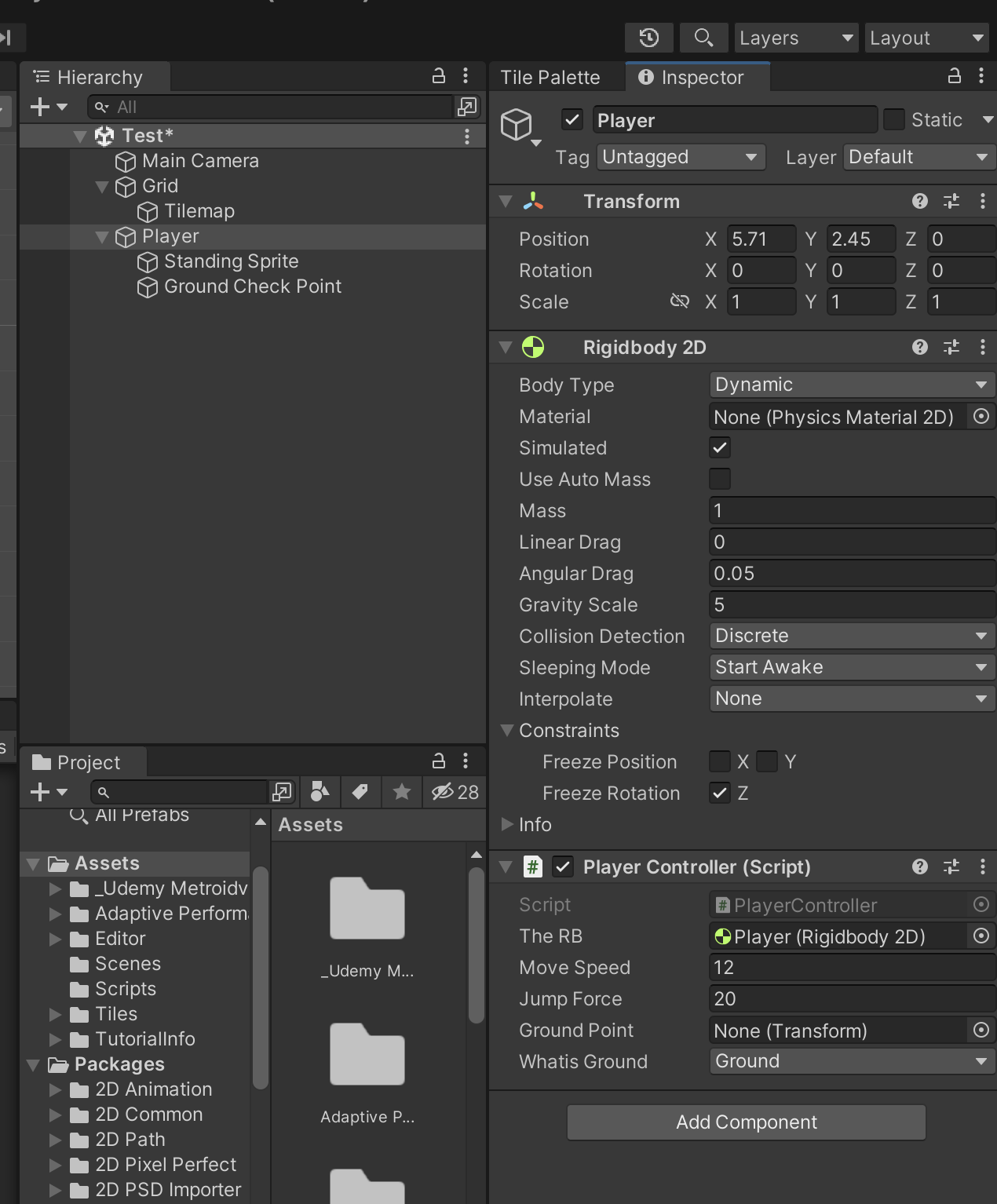Click Gravity Scale value field
This screenshot has height=1204, width=997.
(x=852, y=604)
